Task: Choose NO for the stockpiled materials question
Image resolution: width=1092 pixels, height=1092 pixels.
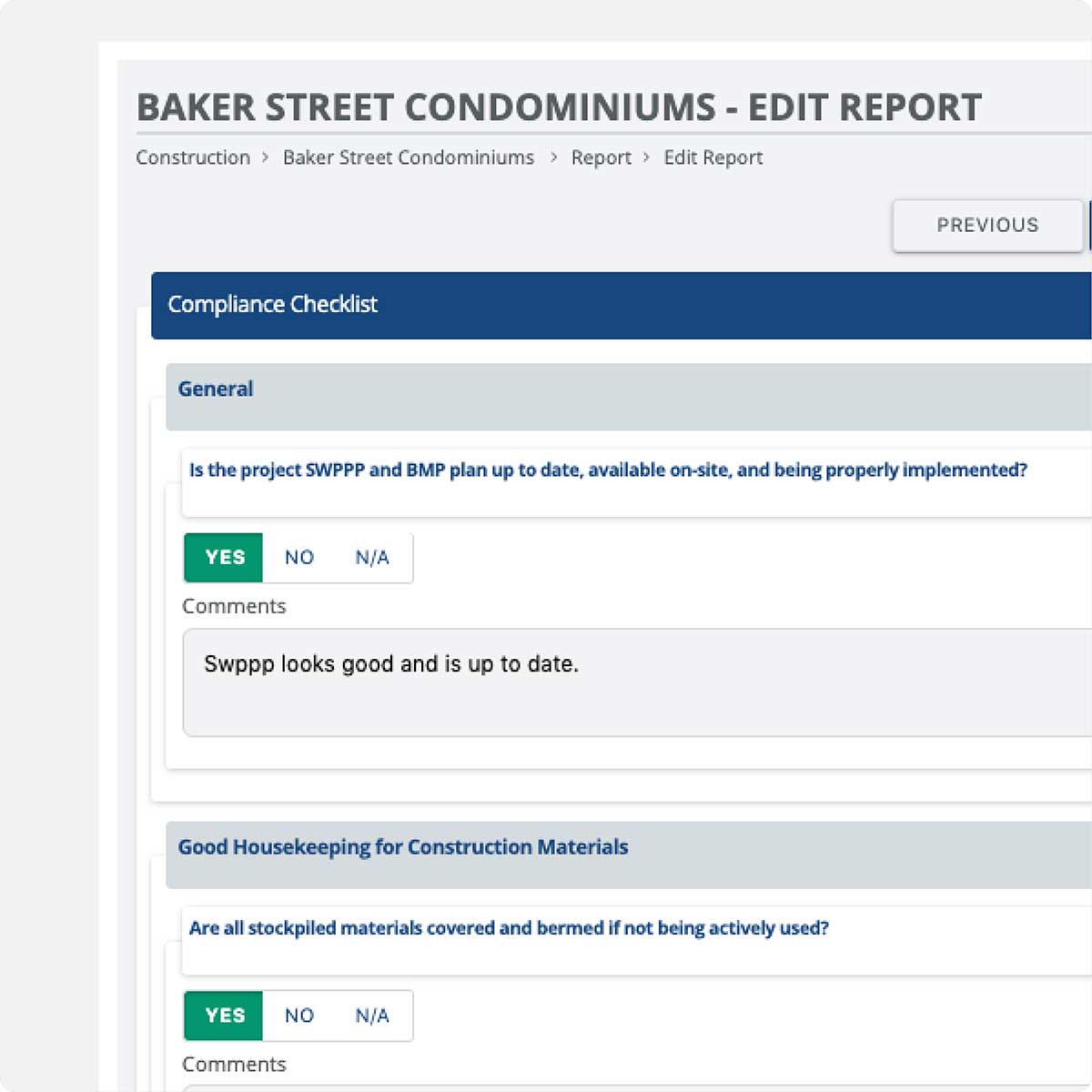Action: coord(298,1016)
